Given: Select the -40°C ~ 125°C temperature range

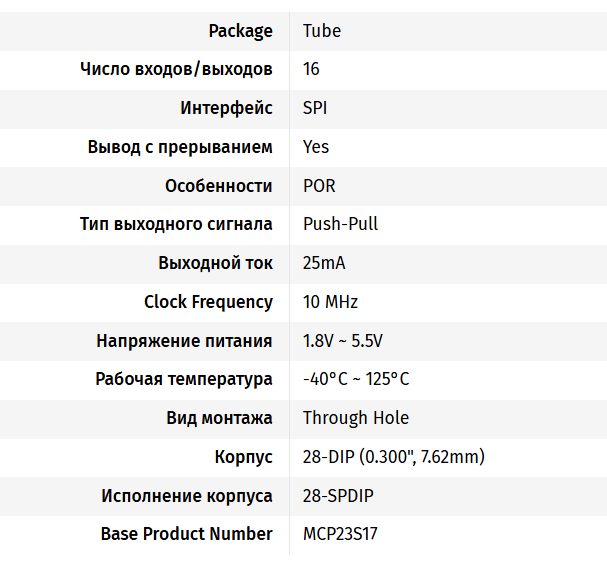Looking at the screenshot, I should tap(356, 379).
